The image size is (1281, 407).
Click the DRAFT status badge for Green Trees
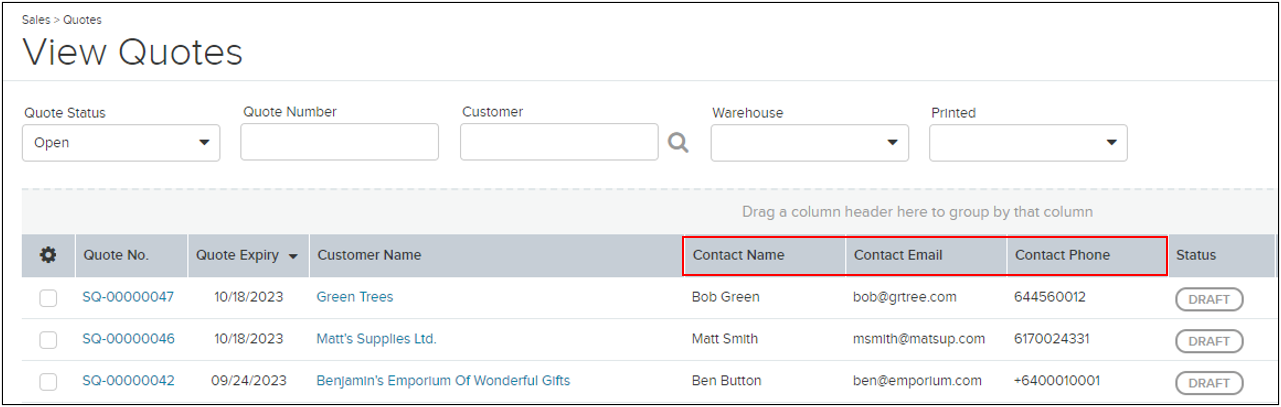pos(1209,299)
